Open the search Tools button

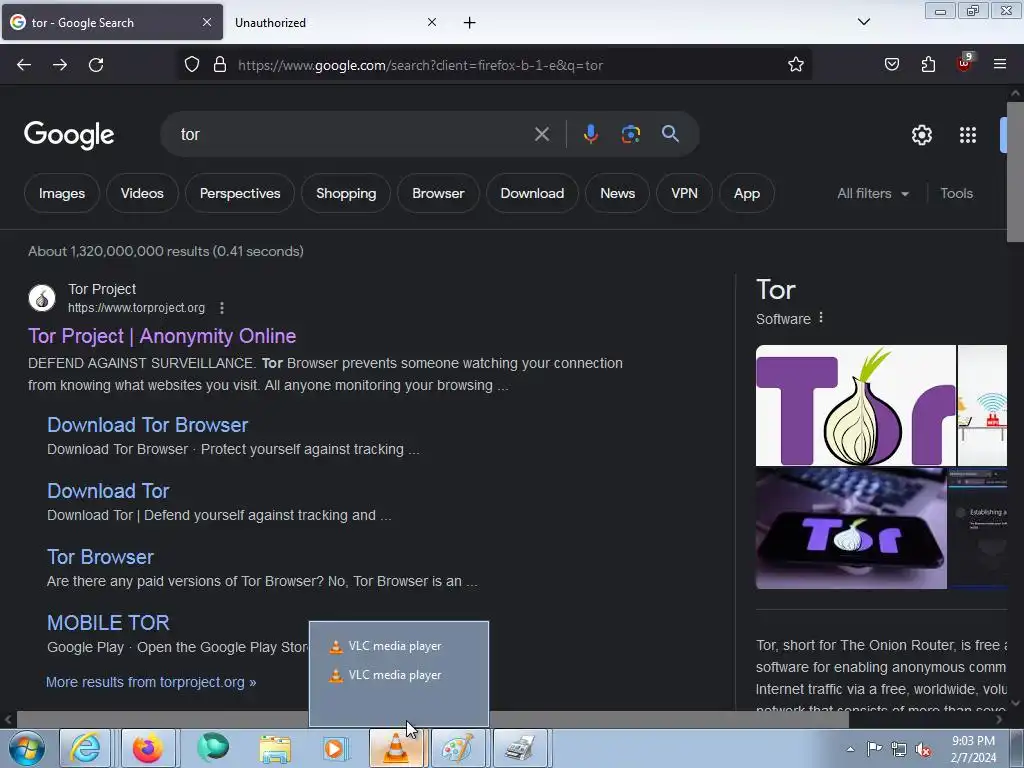pyautogui.click(x=956, y=193)
